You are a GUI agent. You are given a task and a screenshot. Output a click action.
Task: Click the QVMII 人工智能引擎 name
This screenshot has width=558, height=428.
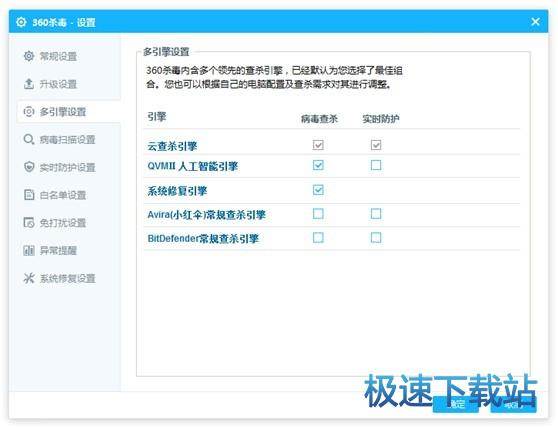tap(193, 166)
